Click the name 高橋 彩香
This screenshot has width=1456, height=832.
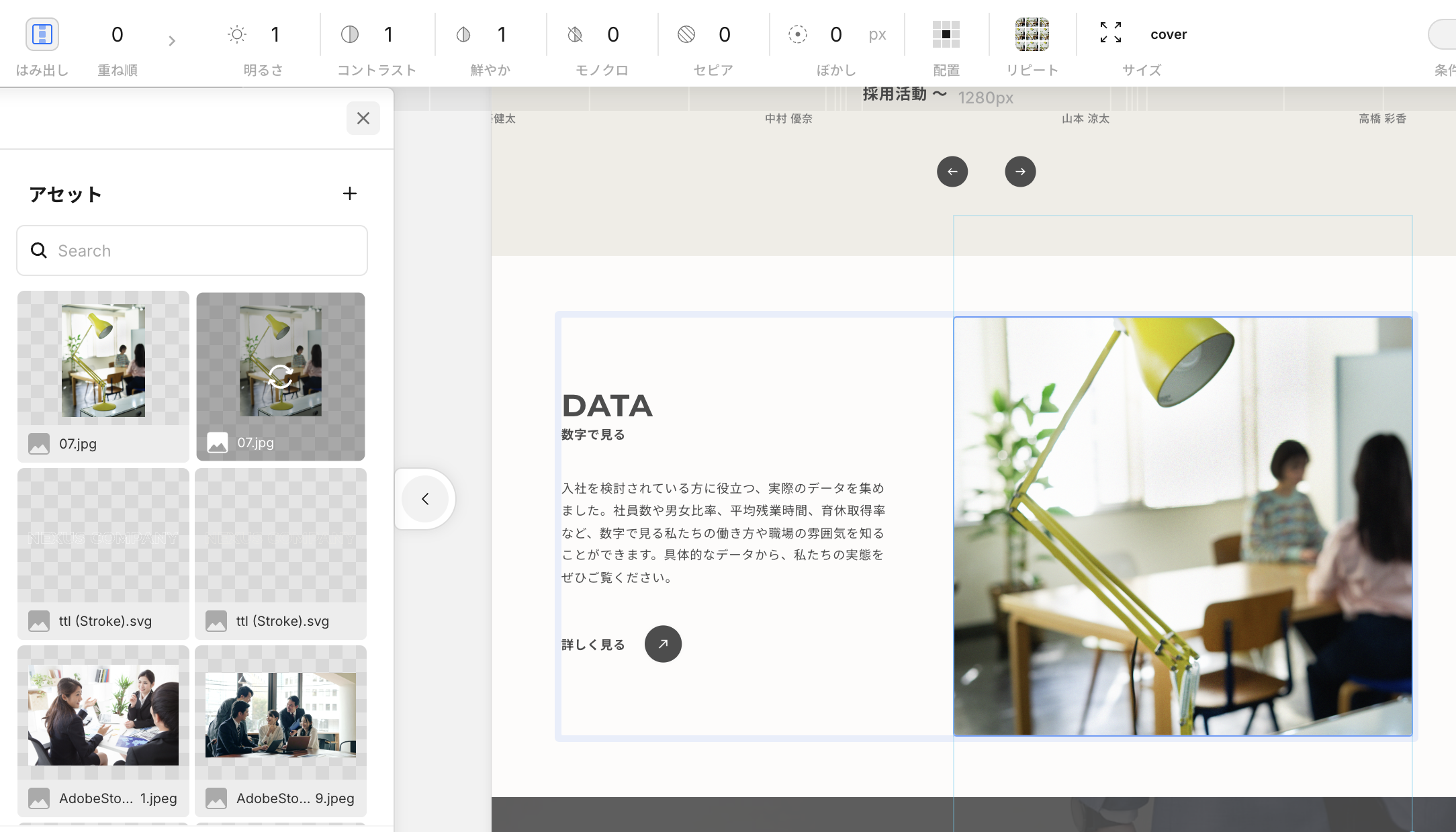pyautogui.click(x=1382, y=119)
